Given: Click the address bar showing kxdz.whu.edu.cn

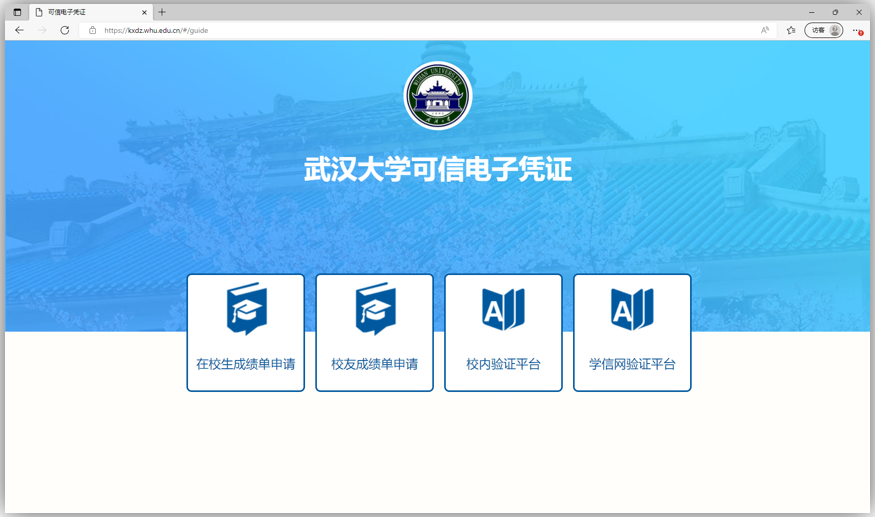Looking at the screenshot, I should [400, 30].
